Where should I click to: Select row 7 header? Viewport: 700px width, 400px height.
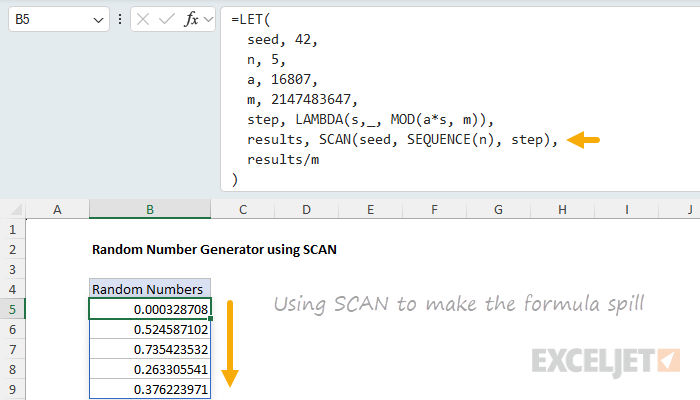[12, 350]
